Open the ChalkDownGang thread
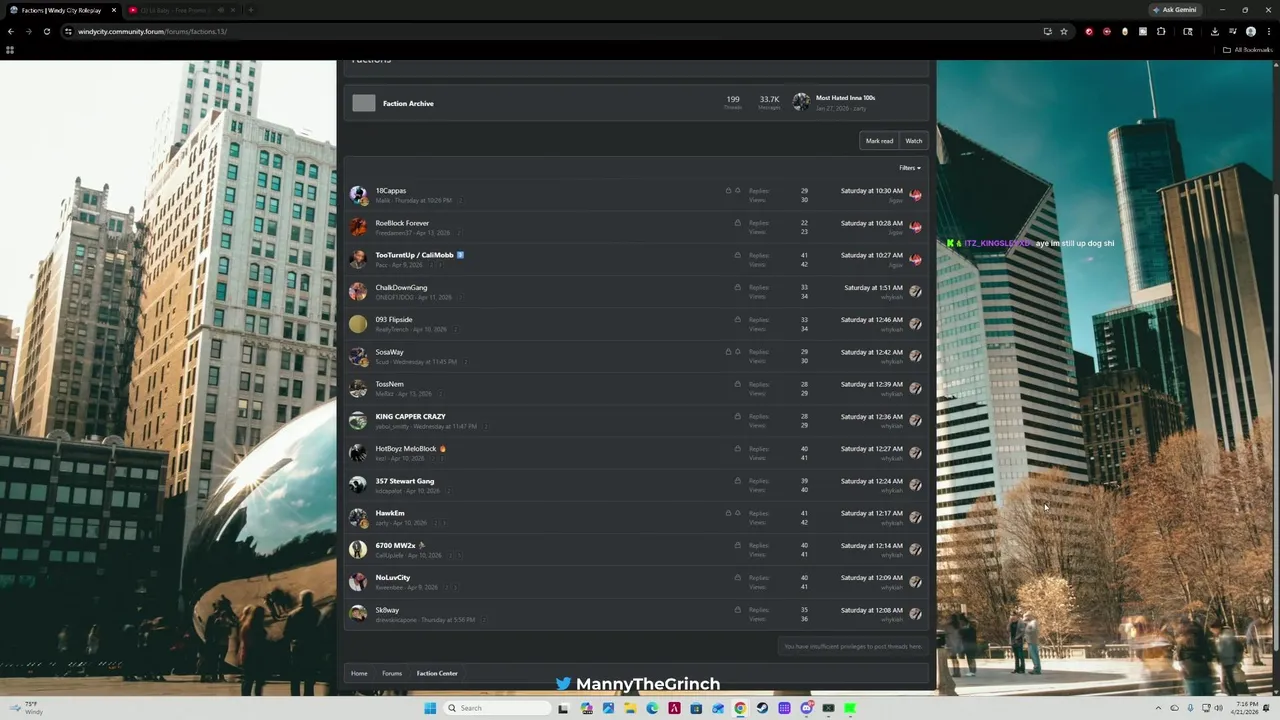 point(401,287)
